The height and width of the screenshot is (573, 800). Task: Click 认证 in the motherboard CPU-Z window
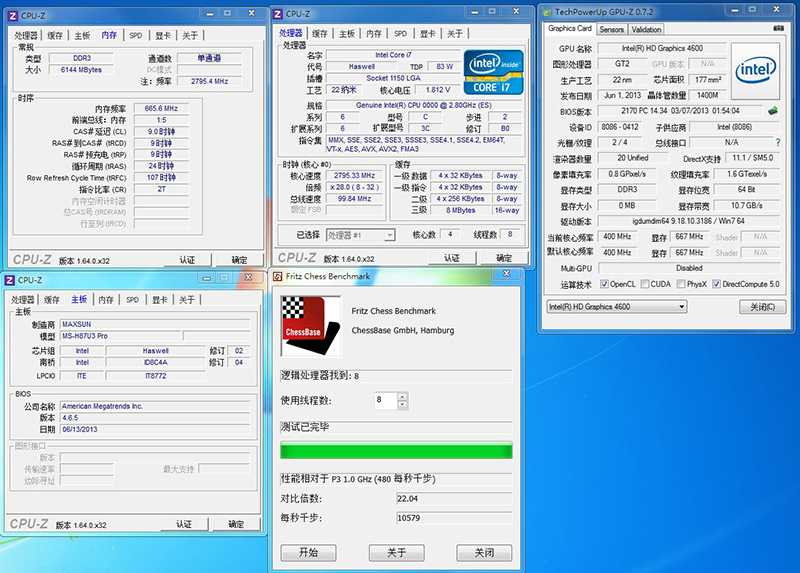click(x=184, y=524)
